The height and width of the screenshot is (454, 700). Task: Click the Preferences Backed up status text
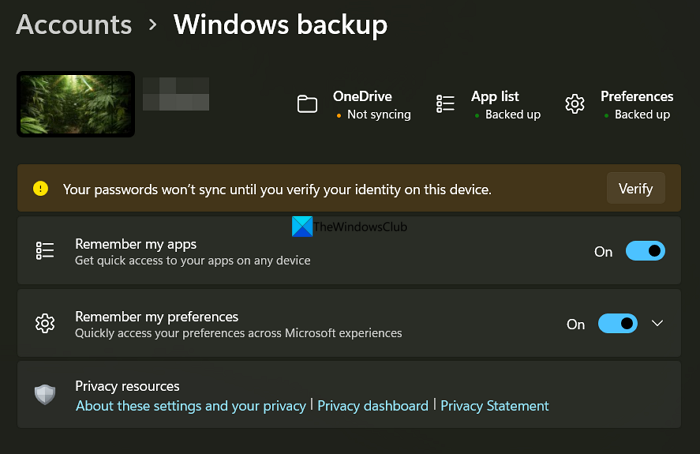(x=642, y=115)
